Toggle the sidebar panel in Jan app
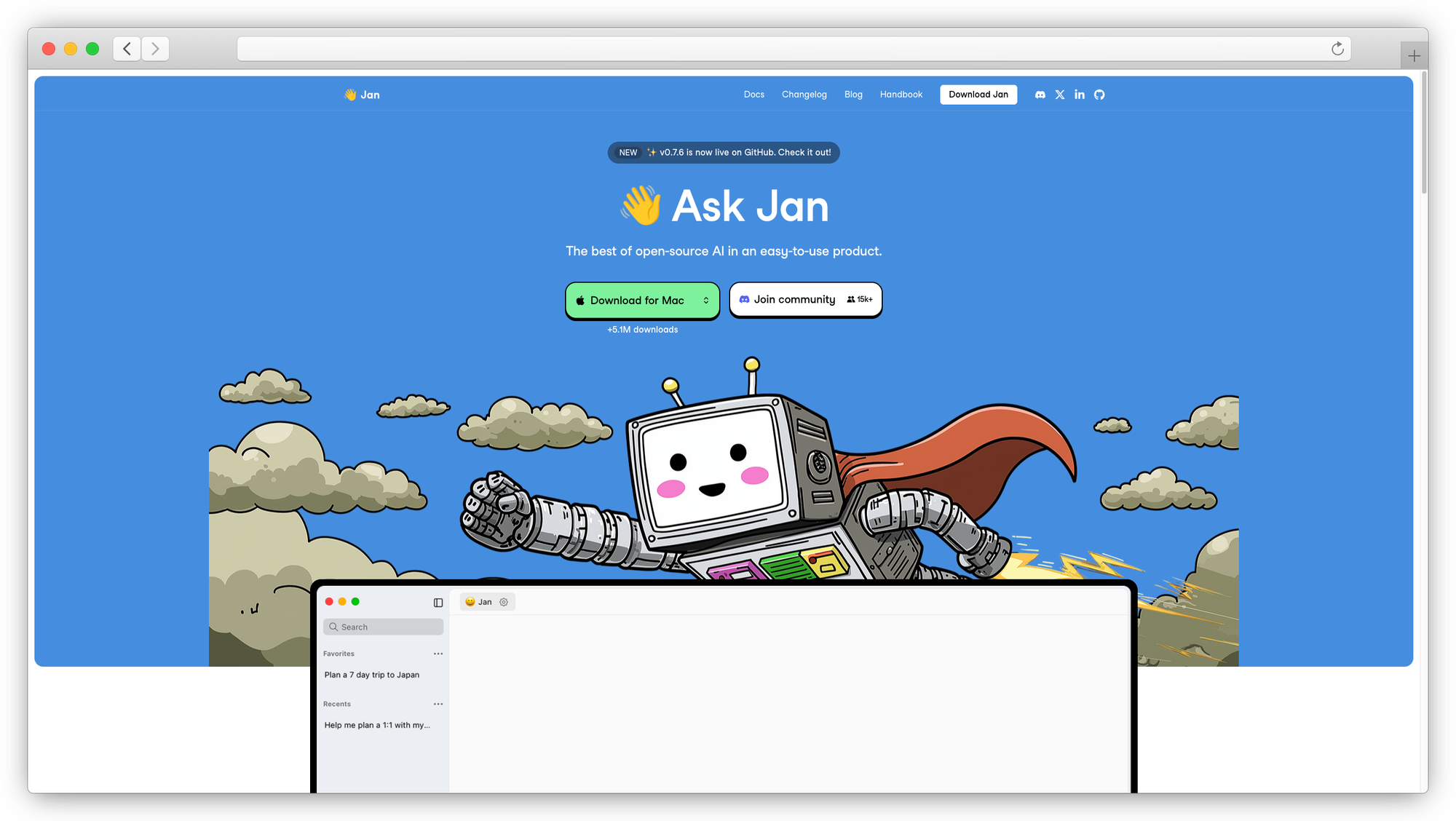Screen dimensions: 1456x821 tap(438, 603)
